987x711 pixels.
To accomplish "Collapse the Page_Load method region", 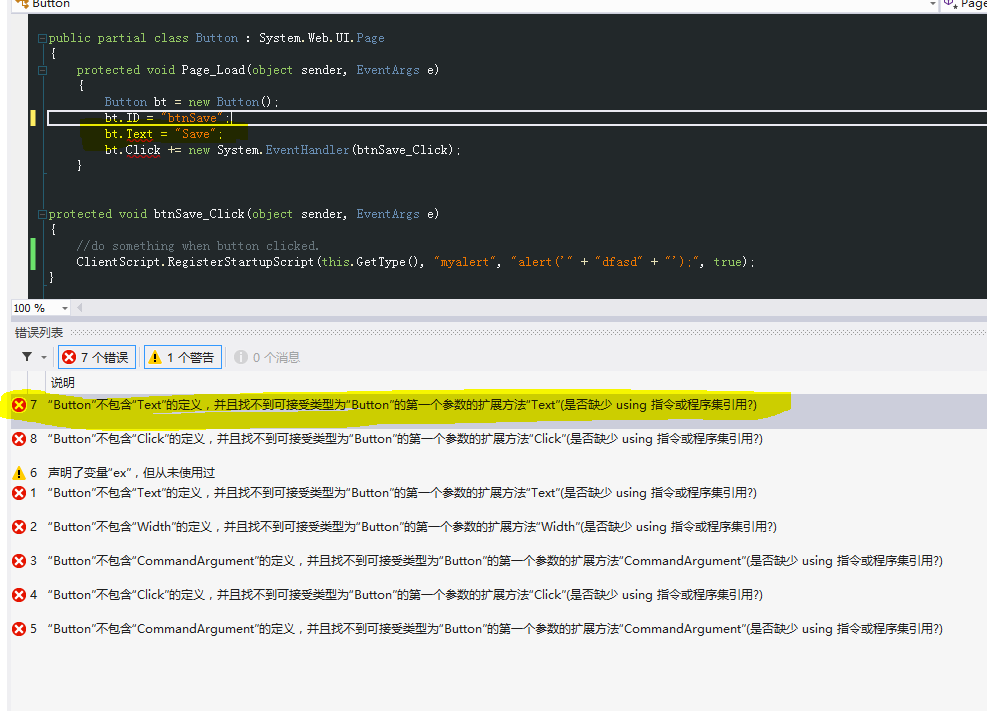I will point(42,70).
